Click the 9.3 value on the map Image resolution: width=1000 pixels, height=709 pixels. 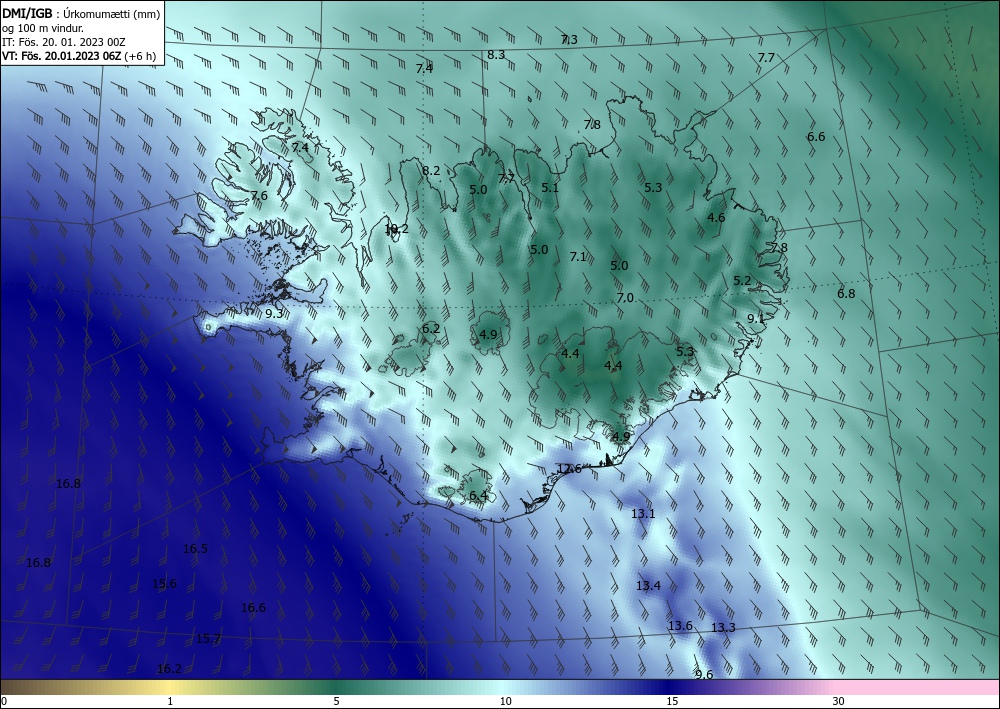[x=274, y=314]
